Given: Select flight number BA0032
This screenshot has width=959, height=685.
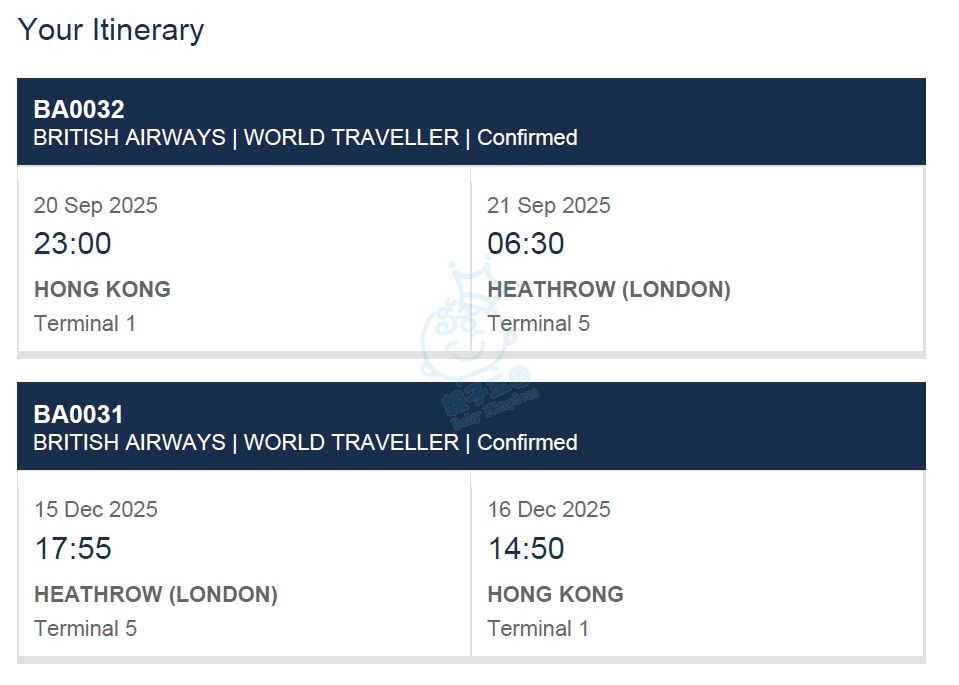Looking at the screenshot, I should point(79,110).
